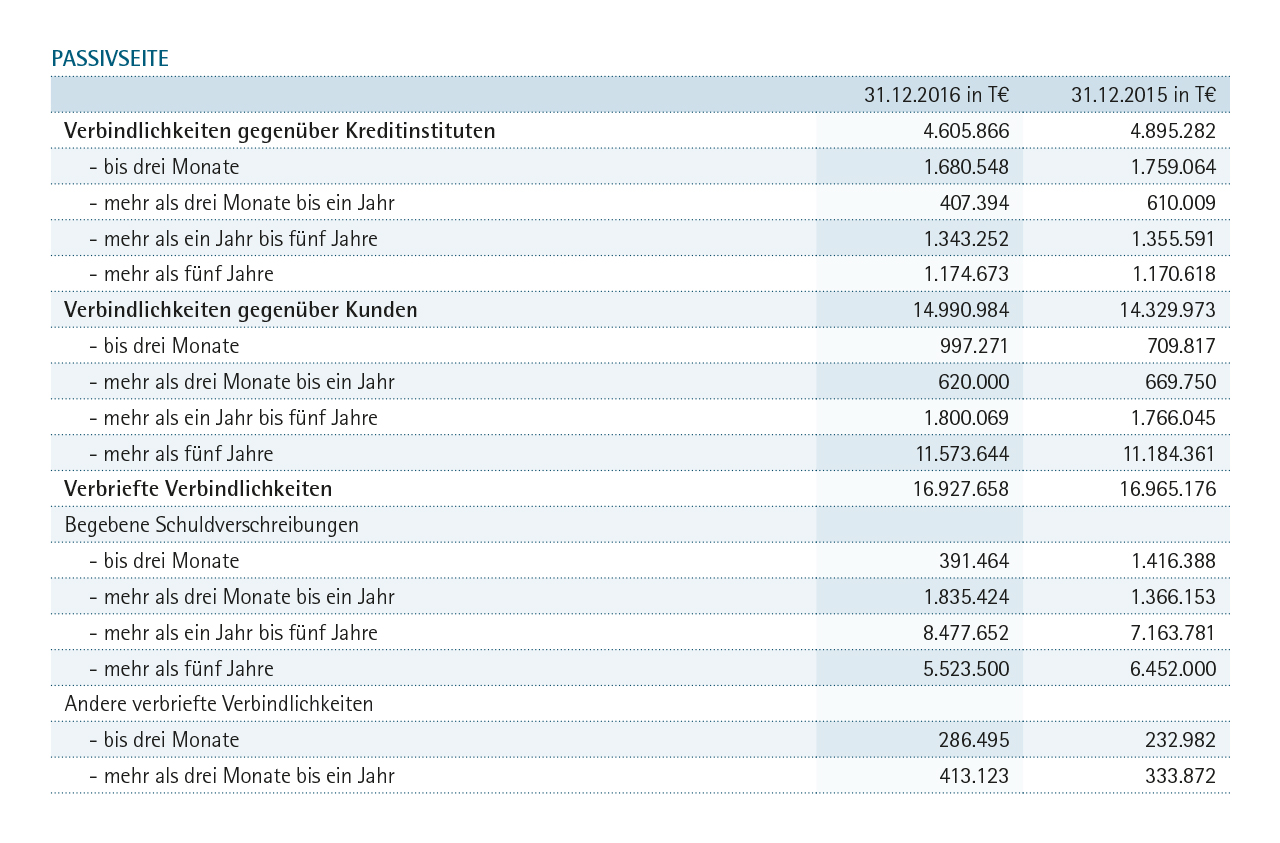
Task: Click value 232.982
Action: point(1181,740)
